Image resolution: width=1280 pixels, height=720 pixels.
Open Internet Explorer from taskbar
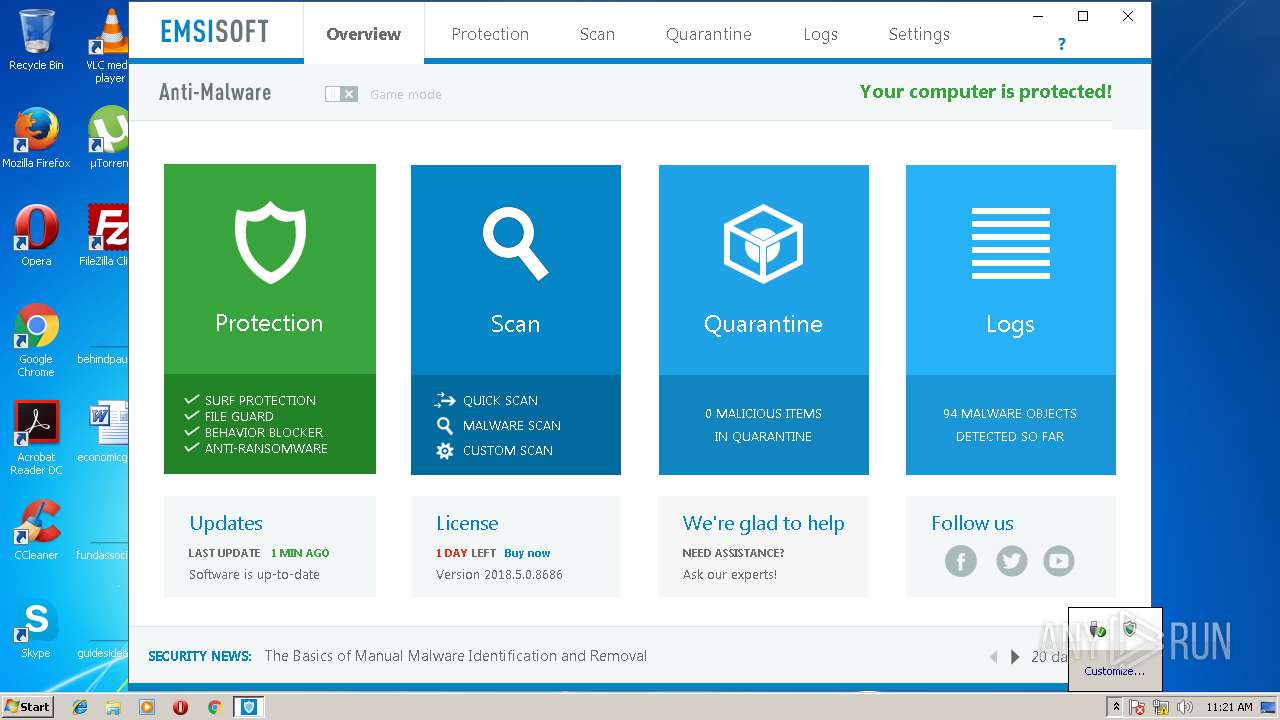(80, 707)
